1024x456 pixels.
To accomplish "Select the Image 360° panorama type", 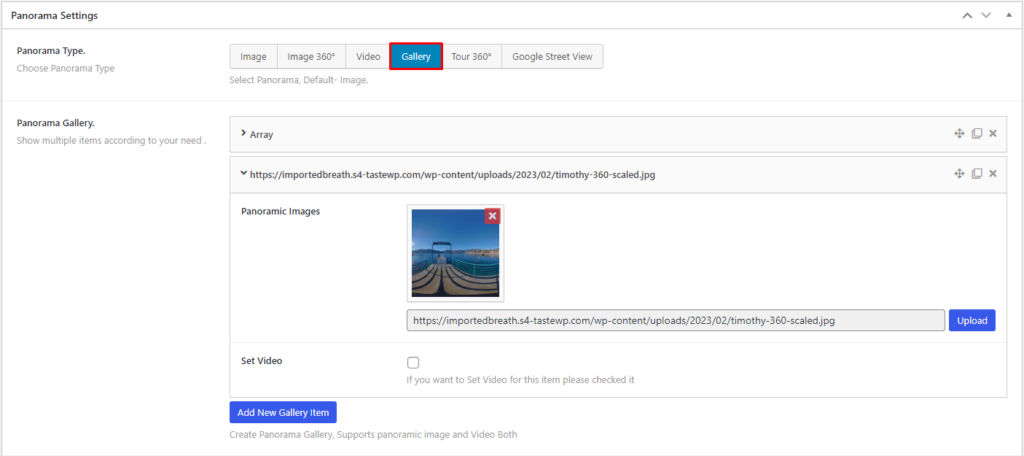I will click(312, 56).
